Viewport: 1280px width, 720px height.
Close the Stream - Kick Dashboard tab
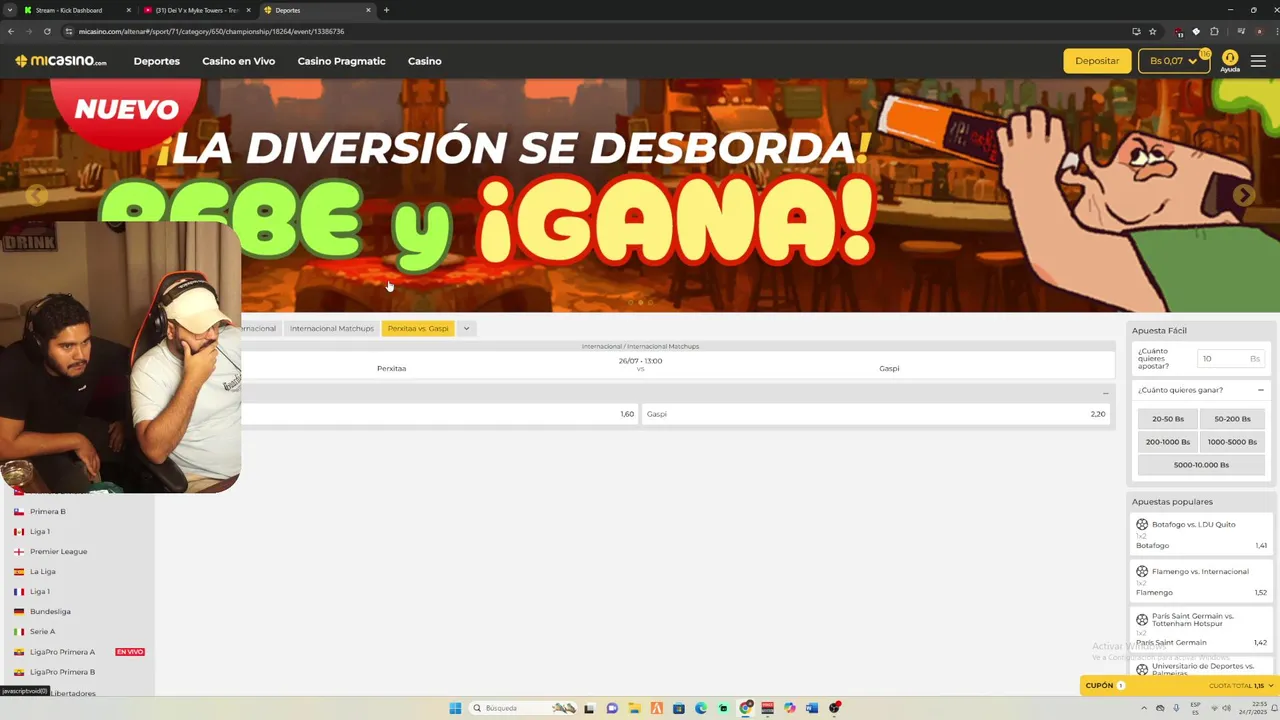tap(129, 10)
